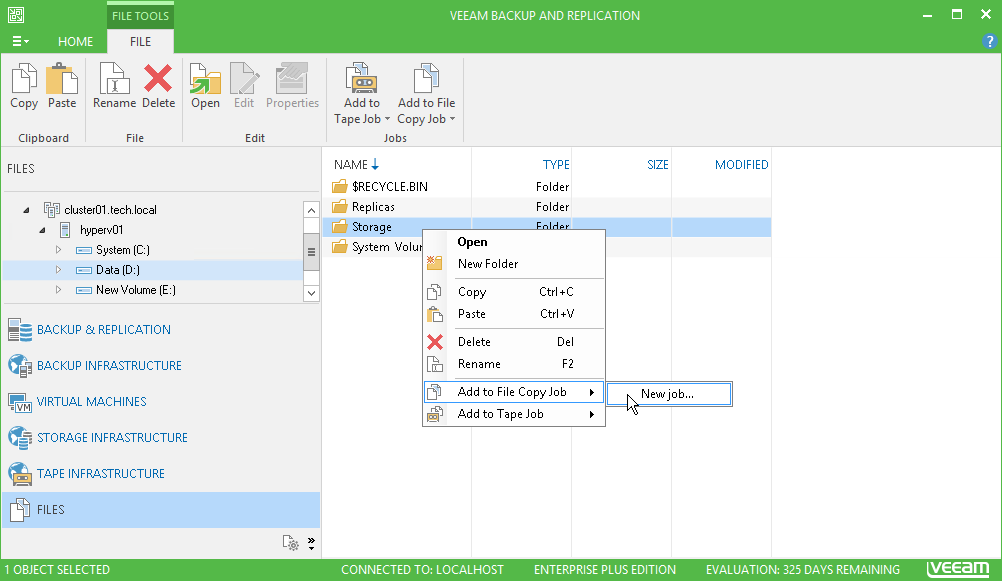1002x581 pixels.
Task: Click the navigation pane settings gear icon
Action: click(x=291, y=543)
